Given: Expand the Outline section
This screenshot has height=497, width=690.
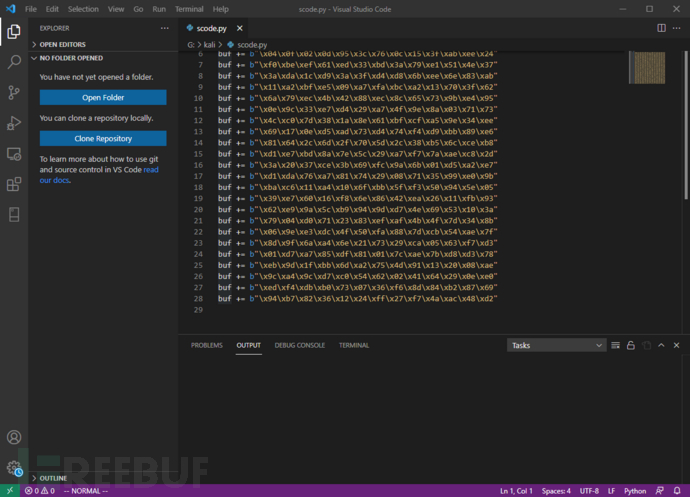Looking at the screenshot, I should 55,478.
